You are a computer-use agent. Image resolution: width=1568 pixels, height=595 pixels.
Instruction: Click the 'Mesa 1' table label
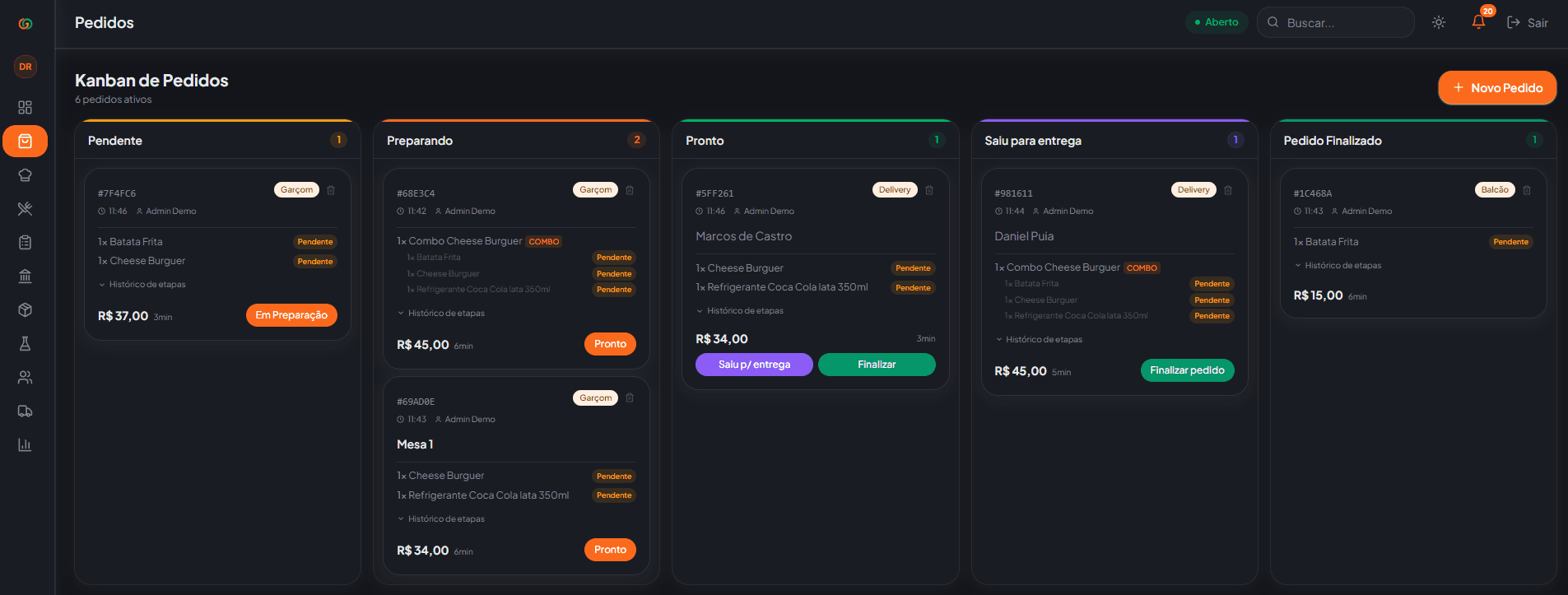coord(415,444)
